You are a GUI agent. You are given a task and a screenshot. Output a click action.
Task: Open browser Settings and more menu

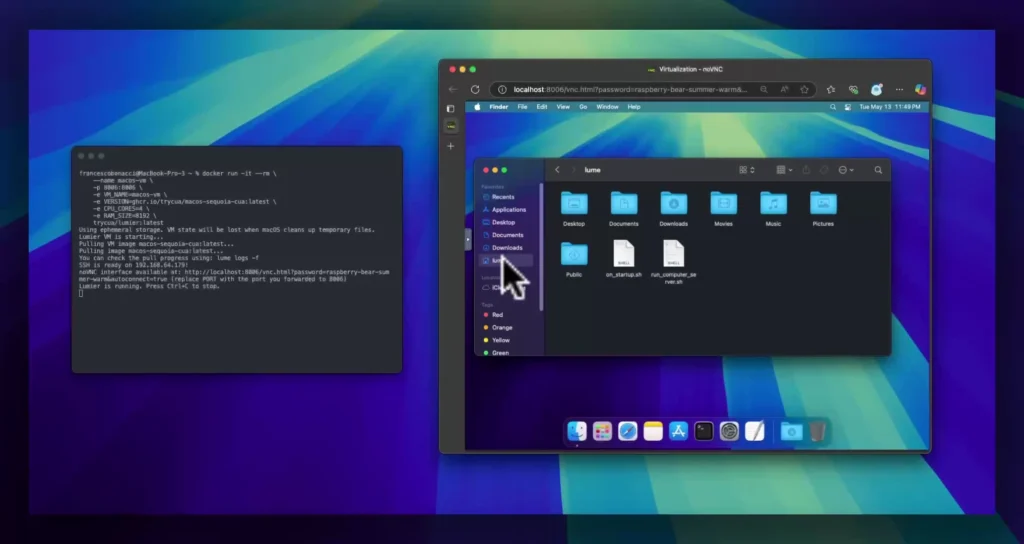click(899, 89)
